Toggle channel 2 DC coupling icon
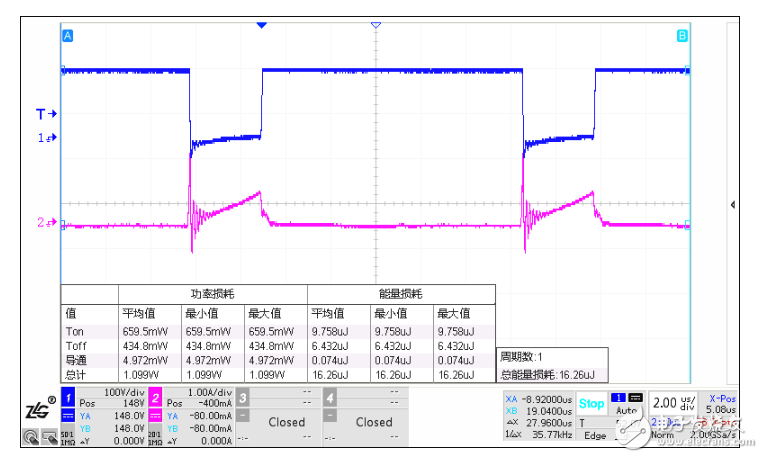 click(155, 416)
